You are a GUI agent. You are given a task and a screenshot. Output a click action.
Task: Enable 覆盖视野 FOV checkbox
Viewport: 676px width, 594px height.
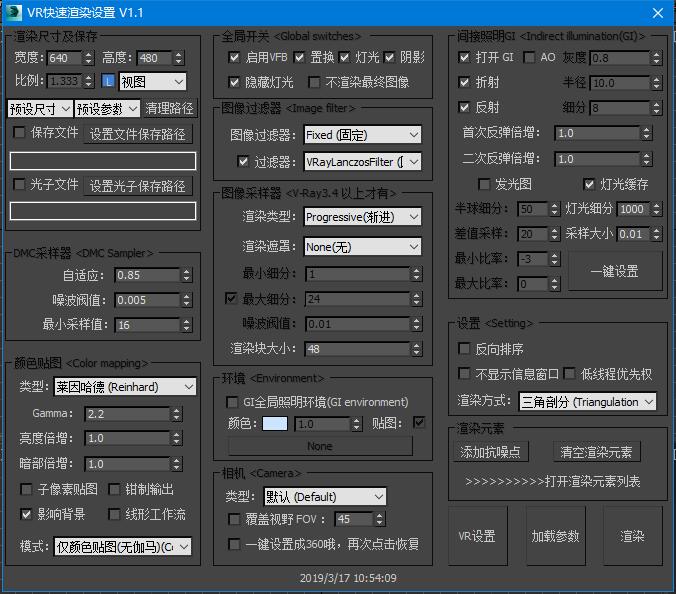(234, 519)
